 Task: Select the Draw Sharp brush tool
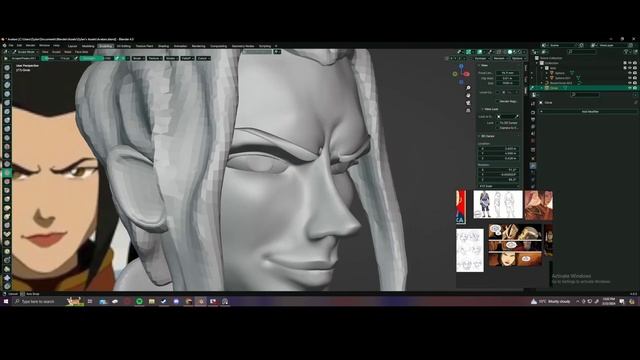click(x=7, y=76)
